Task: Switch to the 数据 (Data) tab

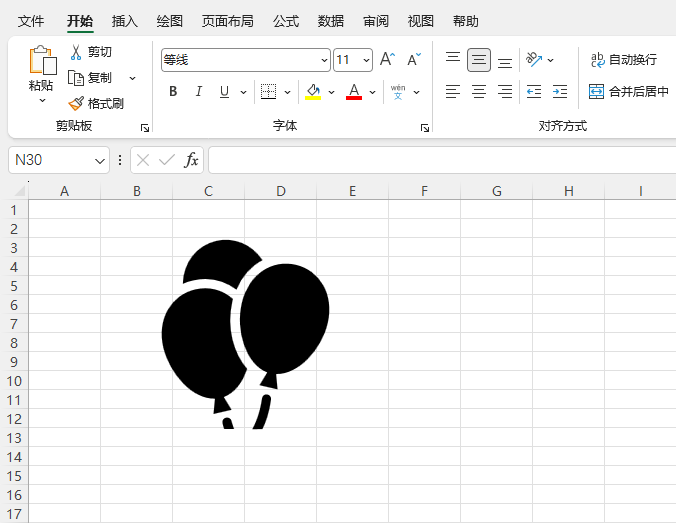Action: tap(331, 21)
